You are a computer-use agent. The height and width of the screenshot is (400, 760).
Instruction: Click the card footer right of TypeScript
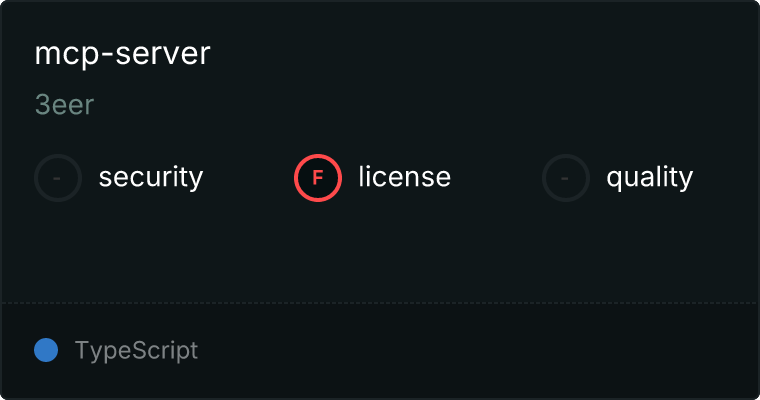click(477, 351)
